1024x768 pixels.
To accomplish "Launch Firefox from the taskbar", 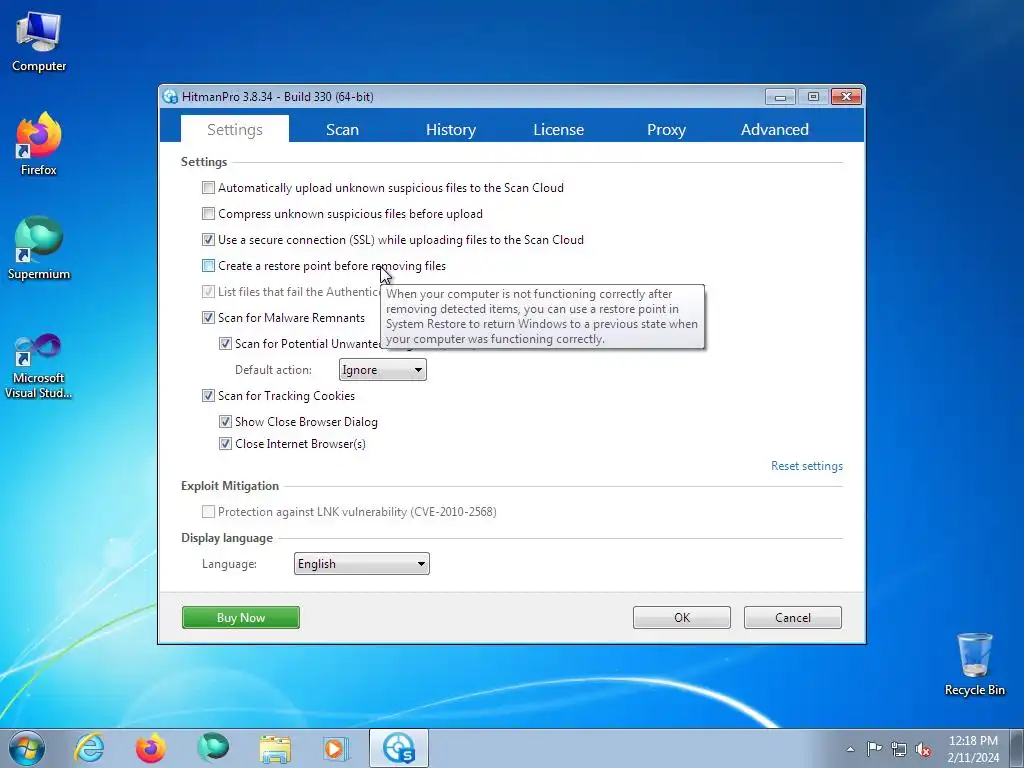I will [x=151, y=748].
